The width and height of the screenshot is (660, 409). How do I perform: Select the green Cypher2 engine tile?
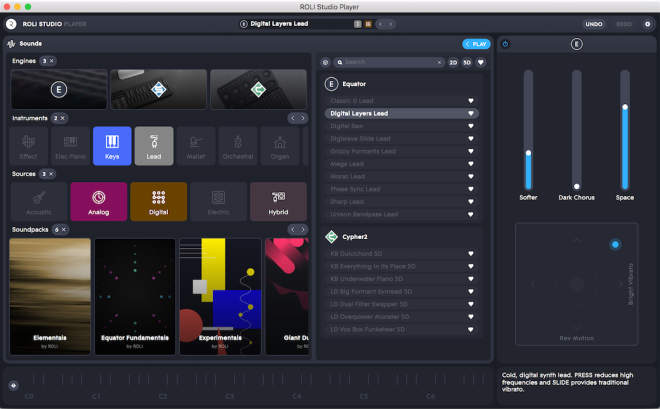258,89
